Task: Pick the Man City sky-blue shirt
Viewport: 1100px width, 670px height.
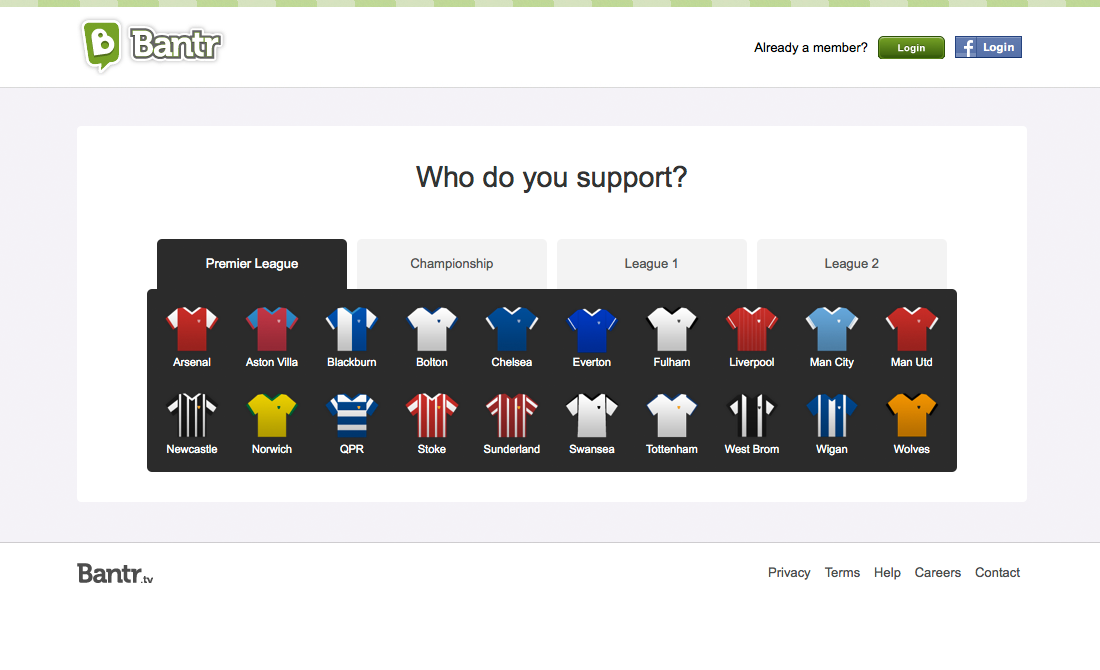Action: click(x=831, y=329)
